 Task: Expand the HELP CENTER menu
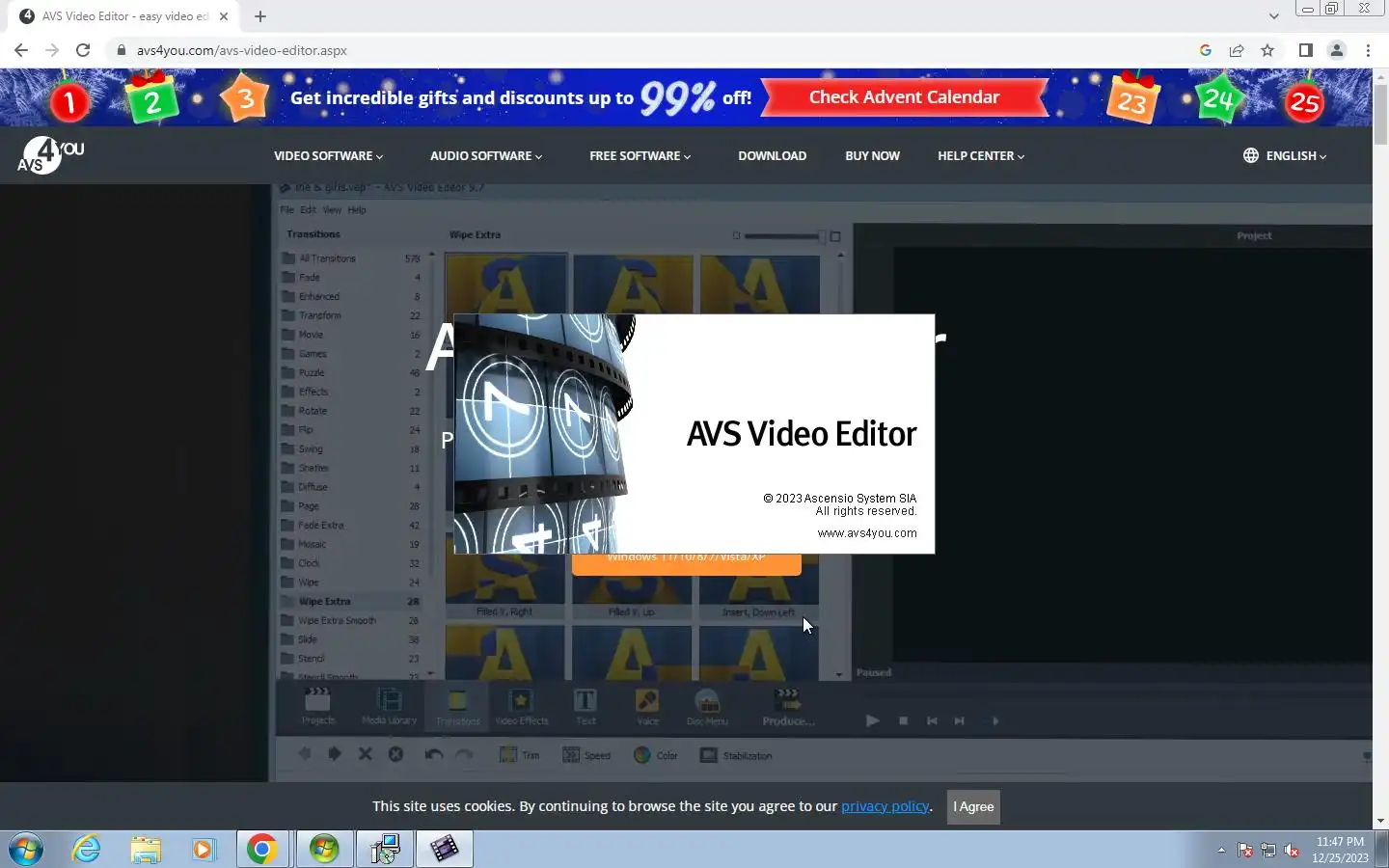coord(981,155)
